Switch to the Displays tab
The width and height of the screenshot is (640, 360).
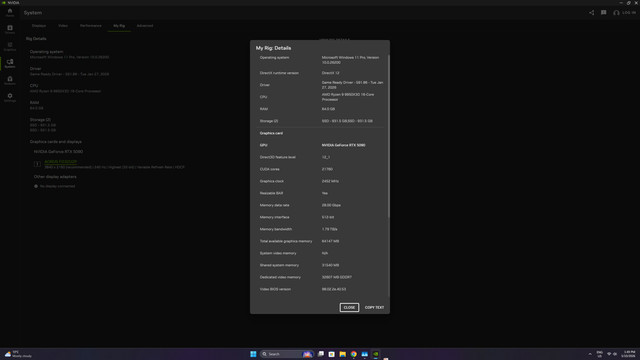pos(39,26)
